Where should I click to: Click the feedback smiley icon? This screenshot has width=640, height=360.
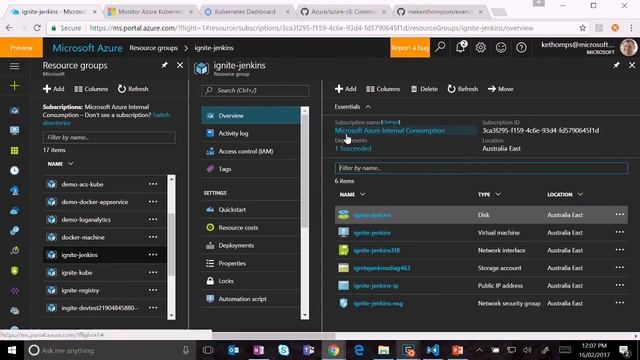[x=501, y=48]
